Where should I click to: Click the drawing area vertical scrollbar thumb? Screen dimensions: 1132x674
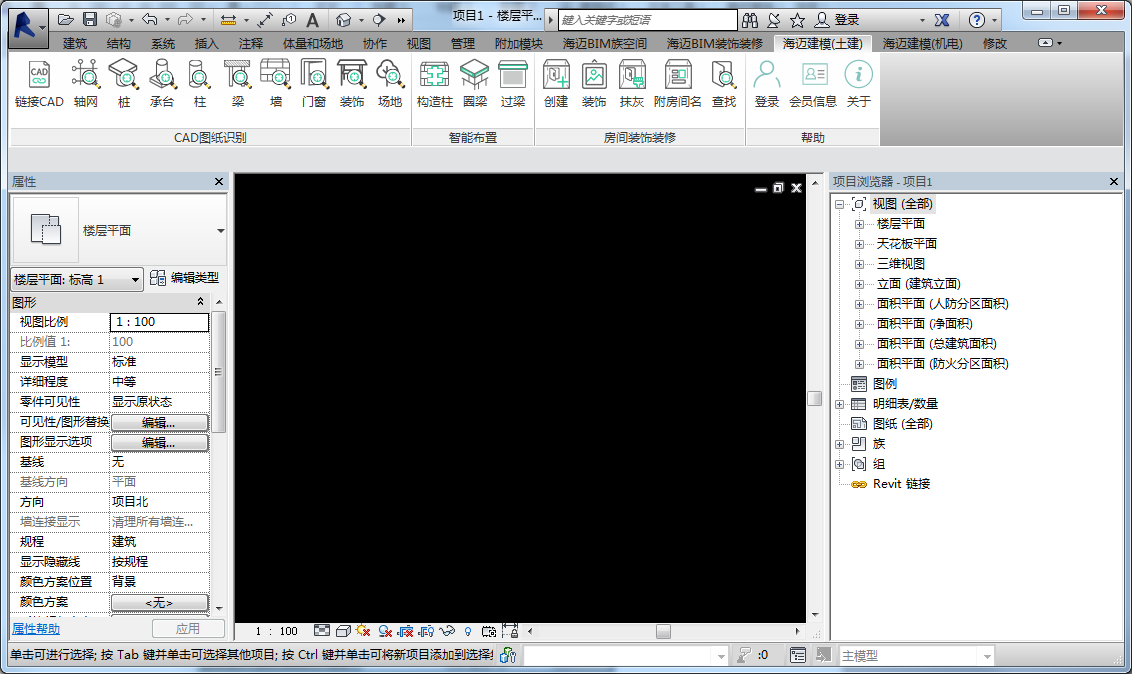pyautogui.click(x=814, y=398)
